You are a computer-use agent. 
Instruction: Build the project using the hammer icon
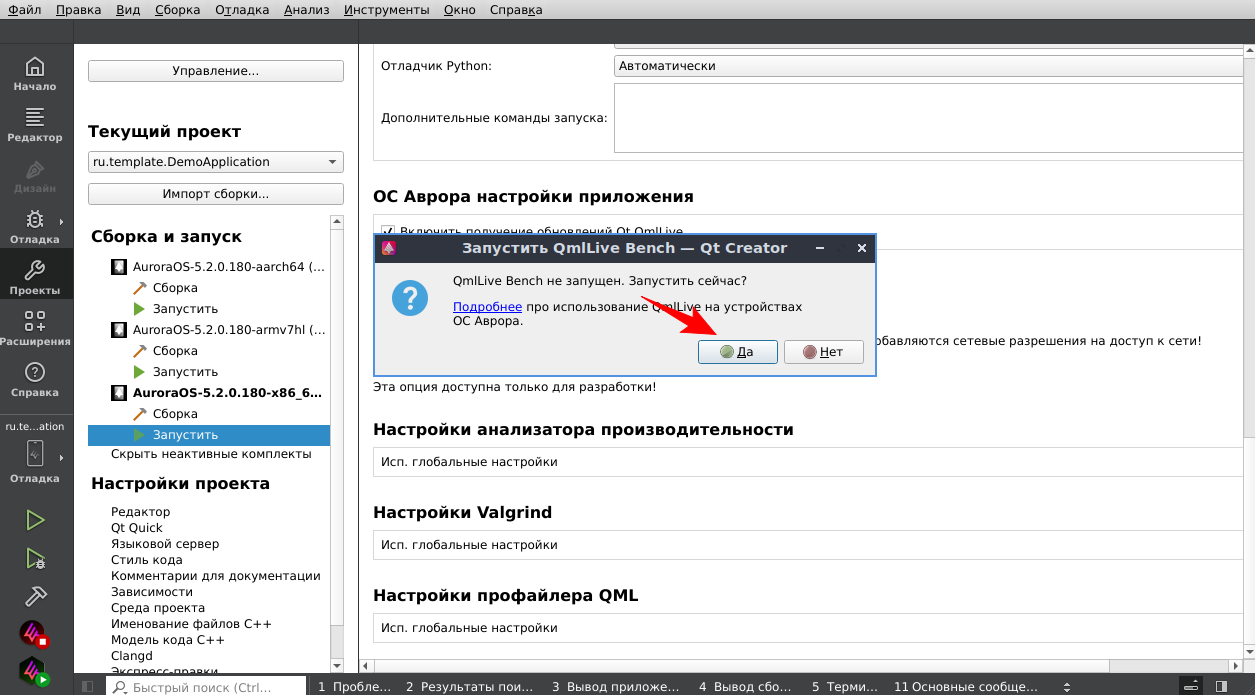(x=36, y=596)
